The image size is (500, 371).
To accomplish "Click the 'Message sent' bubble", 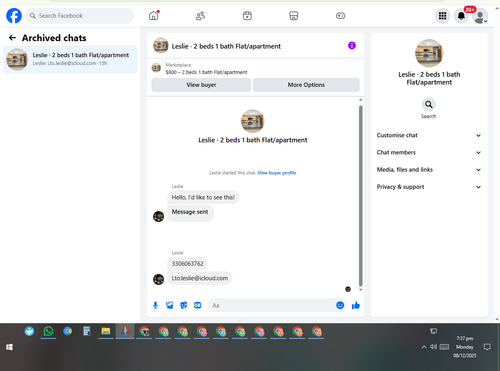I will pyautogui.click(x=190, y=212).
